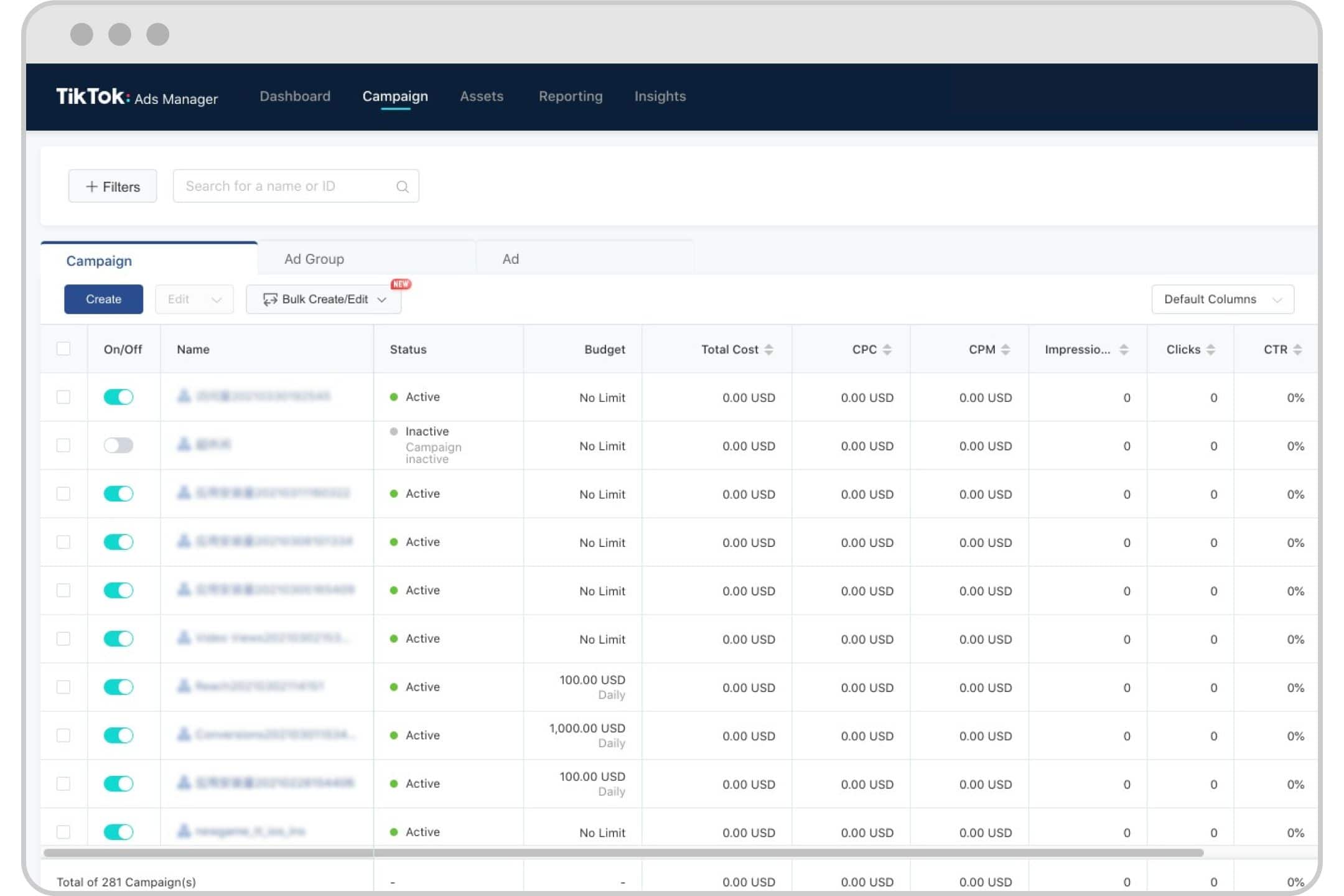The height and width of the screenshot is (896, 1344).
Task: Click the Create button
Action: coord(103,299)
